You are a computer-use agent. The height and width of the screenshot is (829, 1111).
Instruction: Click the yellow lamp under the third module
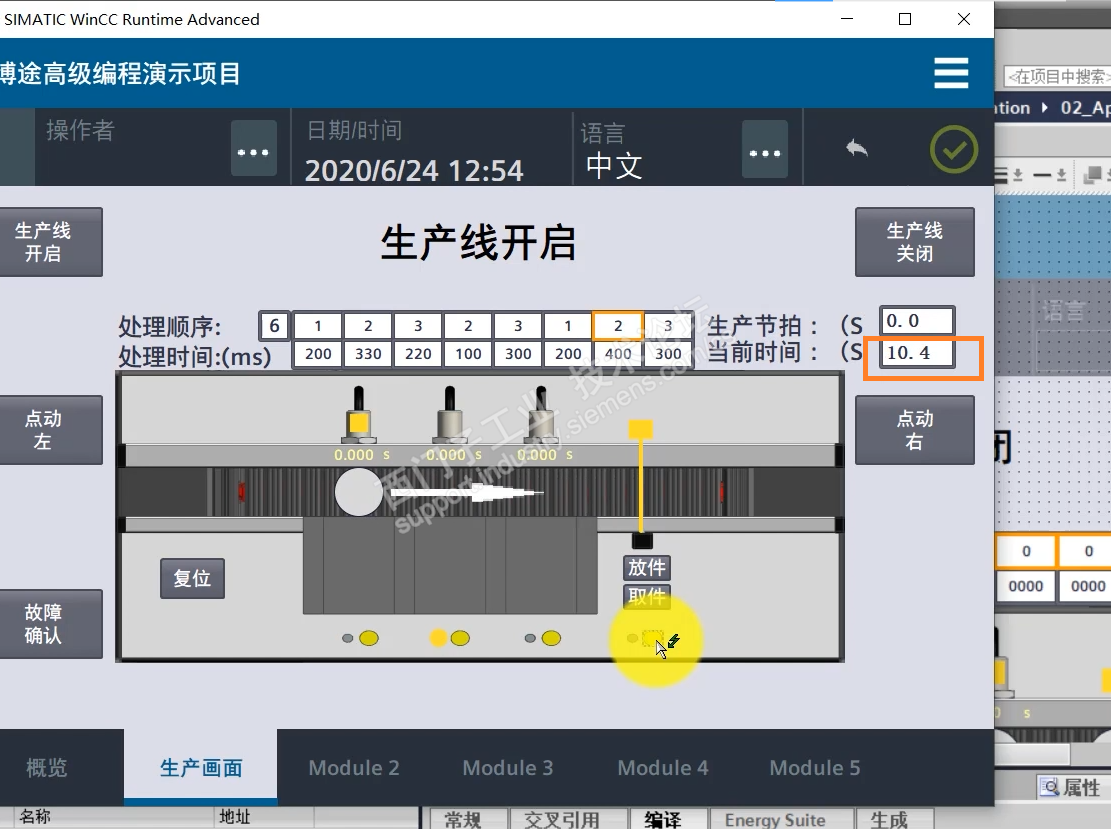click(x=551, y=638)
